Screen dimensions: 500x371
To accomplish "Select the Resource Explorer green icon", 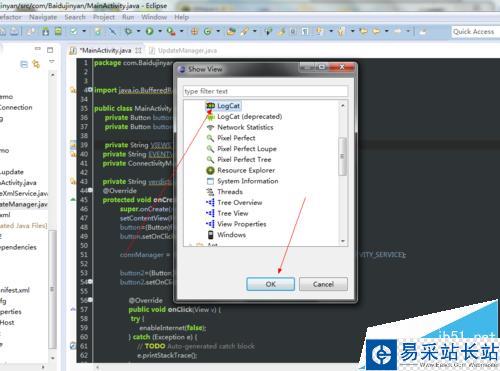I will pyautogui.click(x=210, y=171).
